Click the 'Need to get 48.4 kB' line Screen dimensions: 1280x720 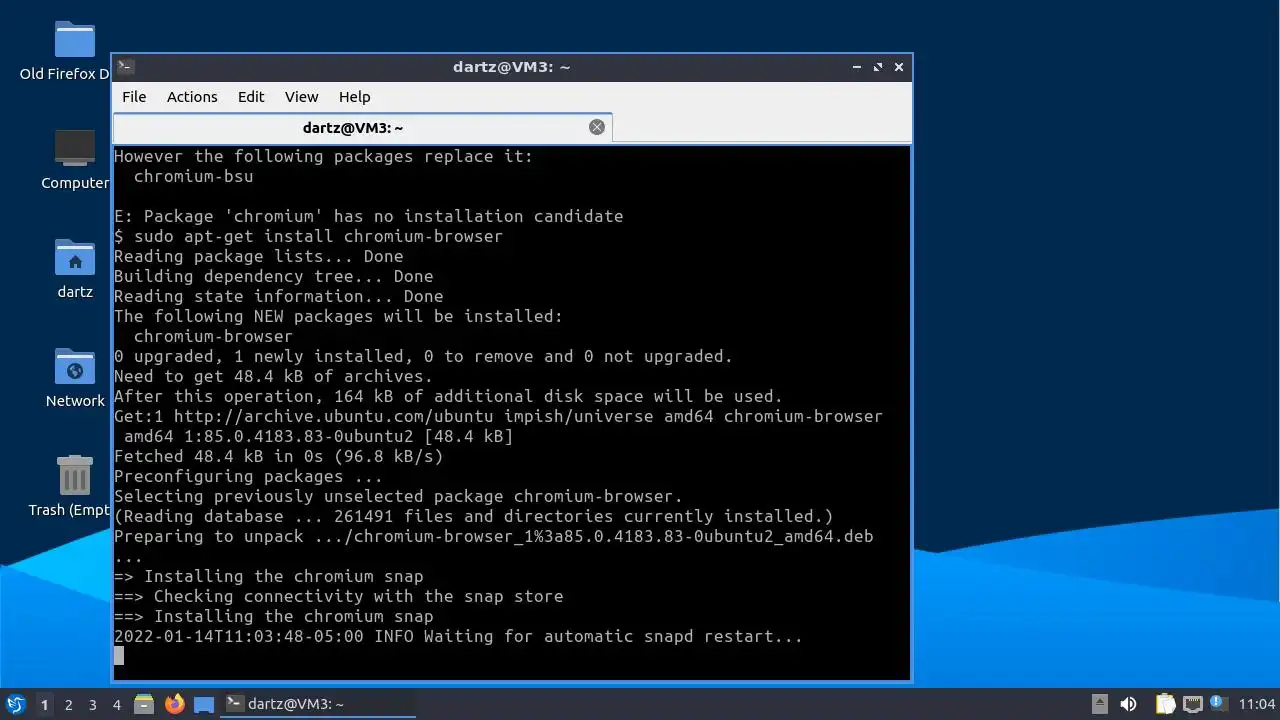coord(273,376)
